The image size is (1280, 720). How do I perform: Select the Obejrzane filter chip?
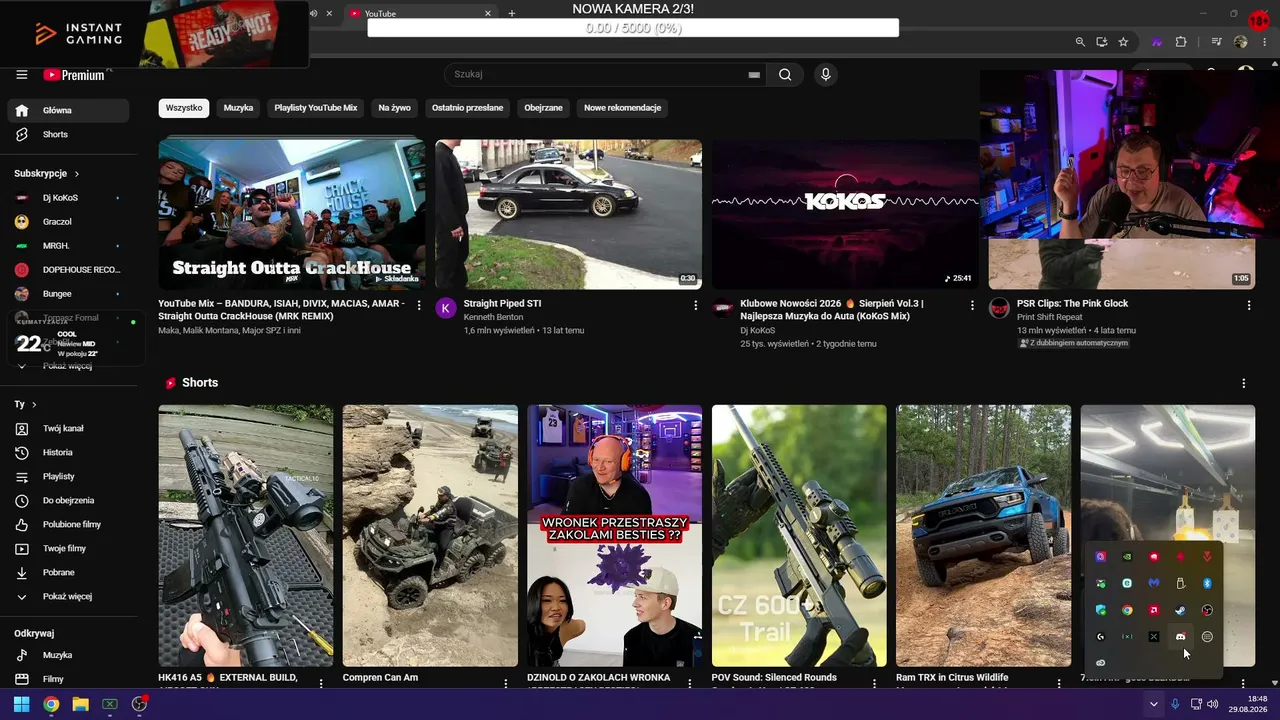(543, 108)
